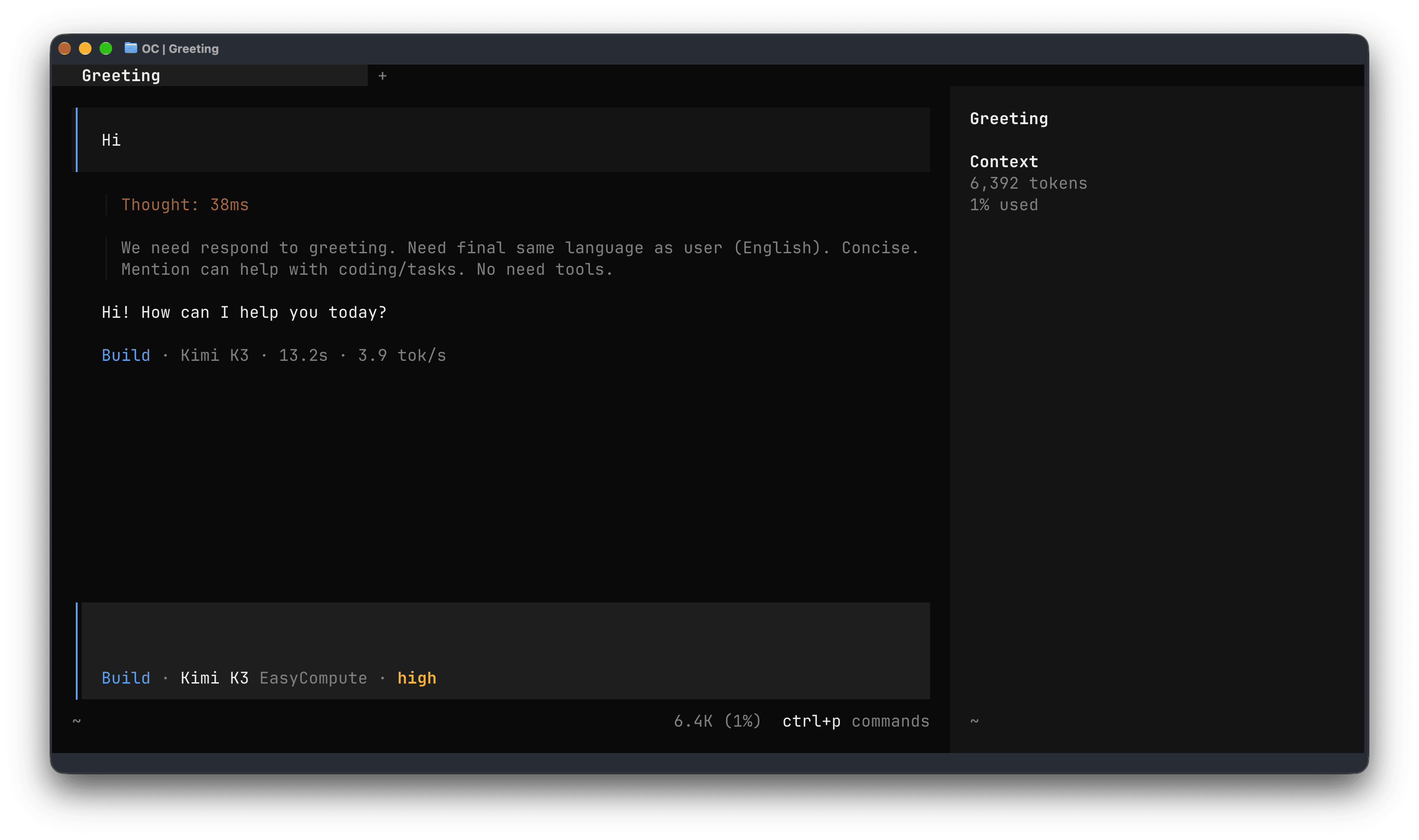The width and height of the screenshot is (1419, 840).
Task: Change the 'EasyCompute' provider label
Action: 313,678
